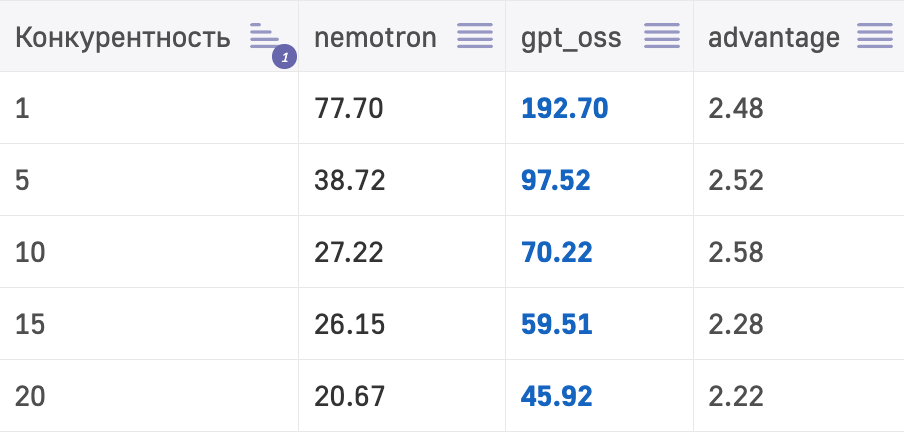Open the blue 45.92 gpt_oss value
The height and width of the screenshot is (432, 904).
coord(557,396)
